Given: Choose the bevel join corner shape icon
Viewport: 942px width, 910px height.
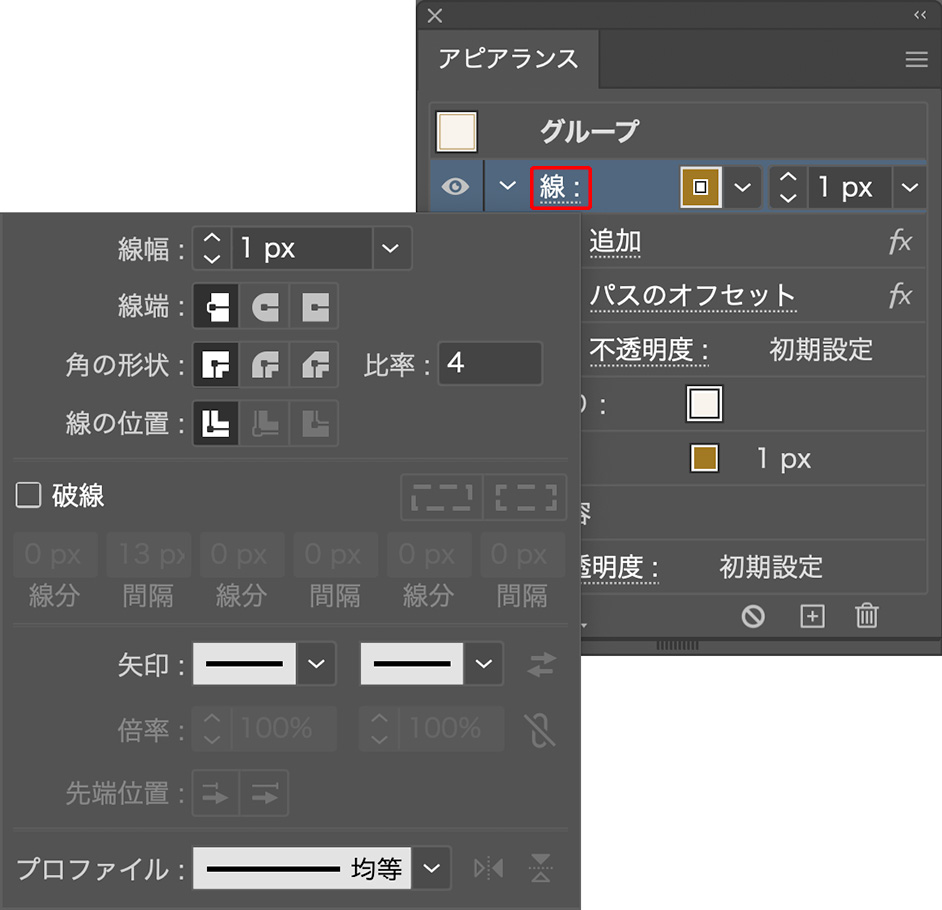Looking at the screenshot, I should (x=315, y=365).
